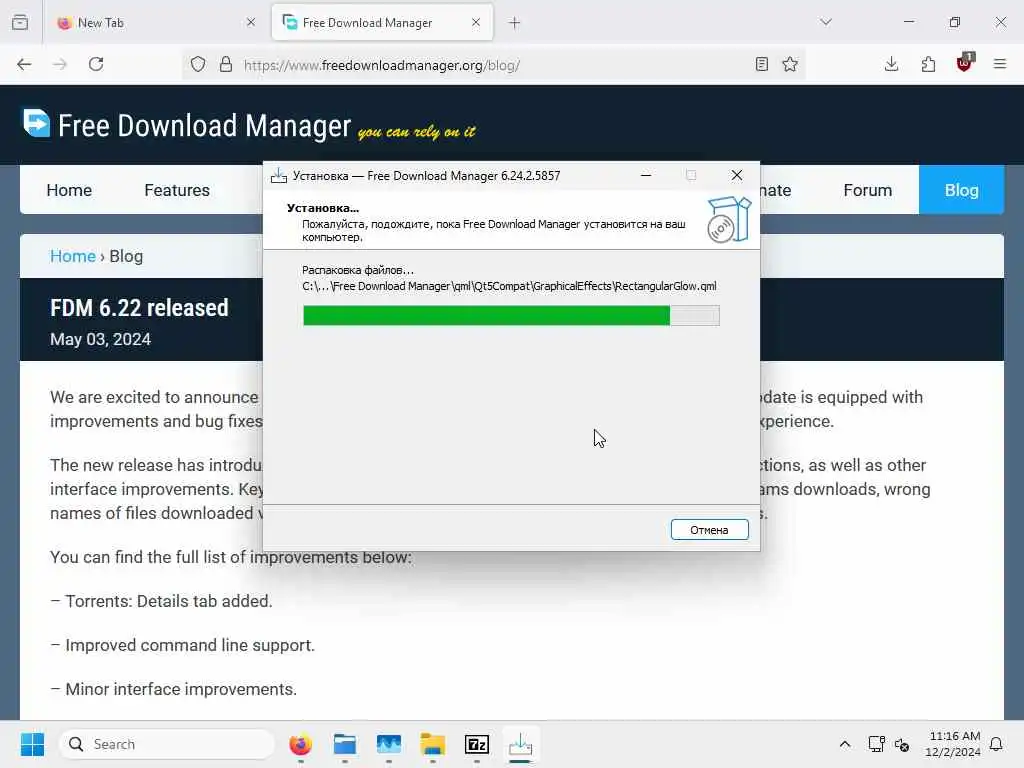1024x768 pixels.
Task: Open the FDM 6.22 released post title
Action: tap(139, 308)
